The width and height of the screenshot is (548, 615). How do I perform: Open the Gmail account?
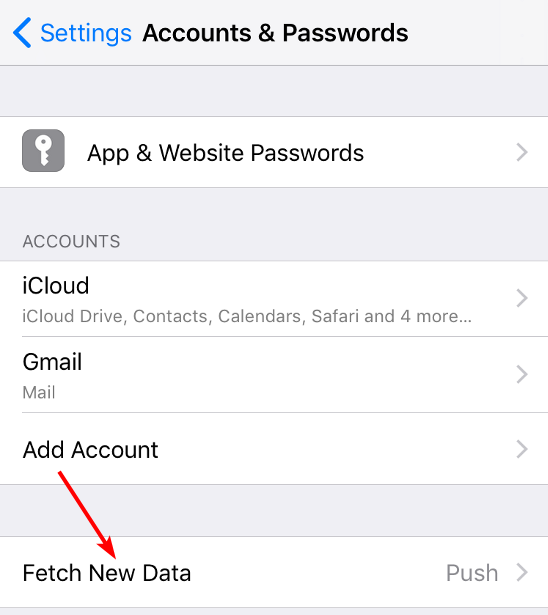point(274,375)
